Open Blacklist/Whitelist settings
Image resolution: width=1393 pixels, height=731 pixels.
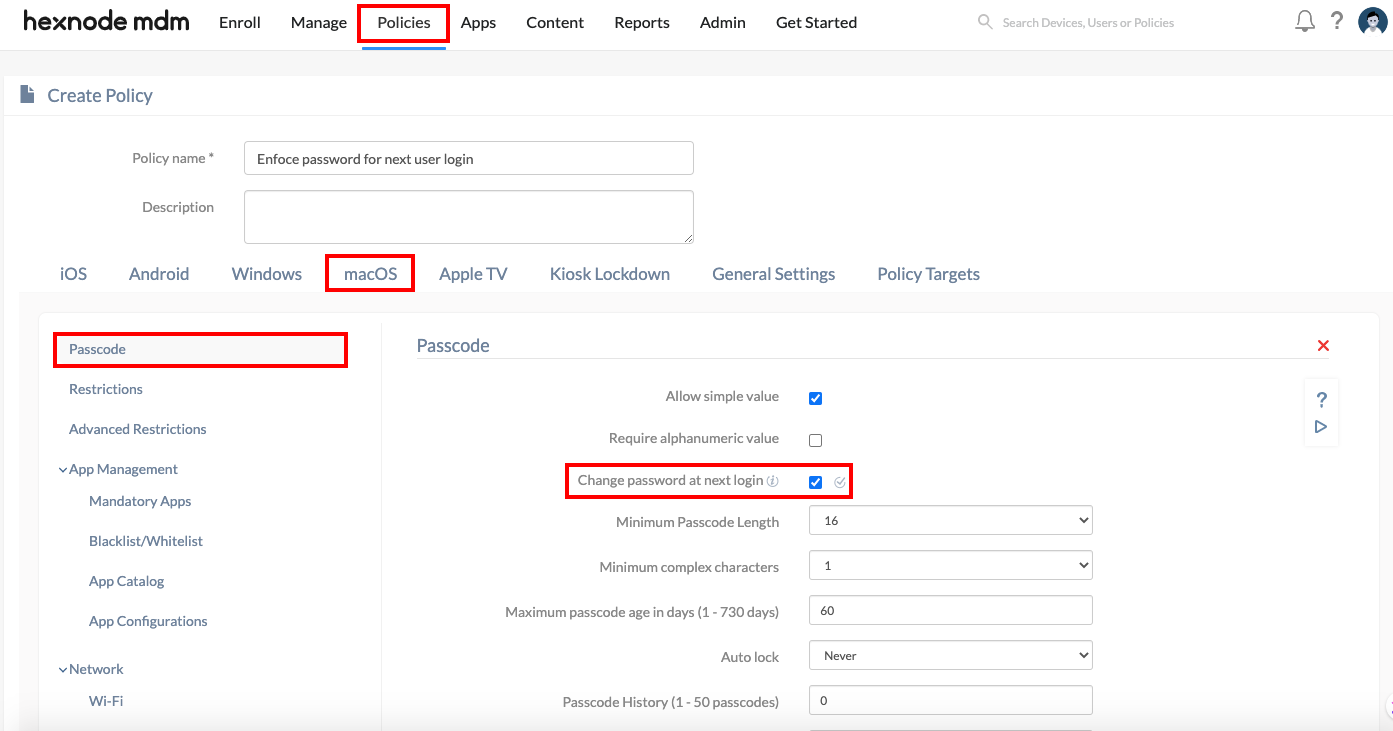146,541
